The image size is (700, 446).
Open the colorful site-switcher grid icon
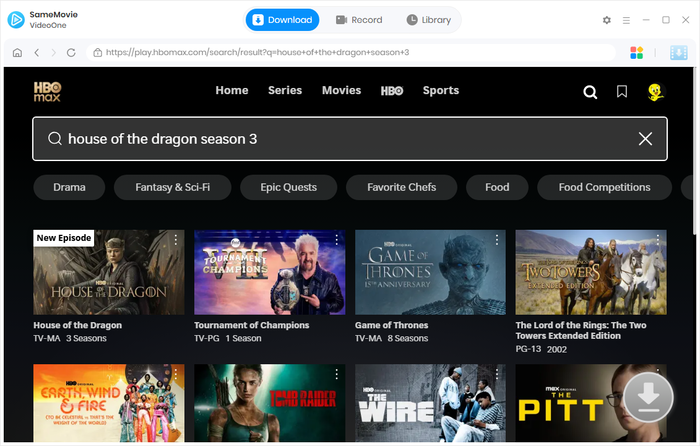pos(637,53)
